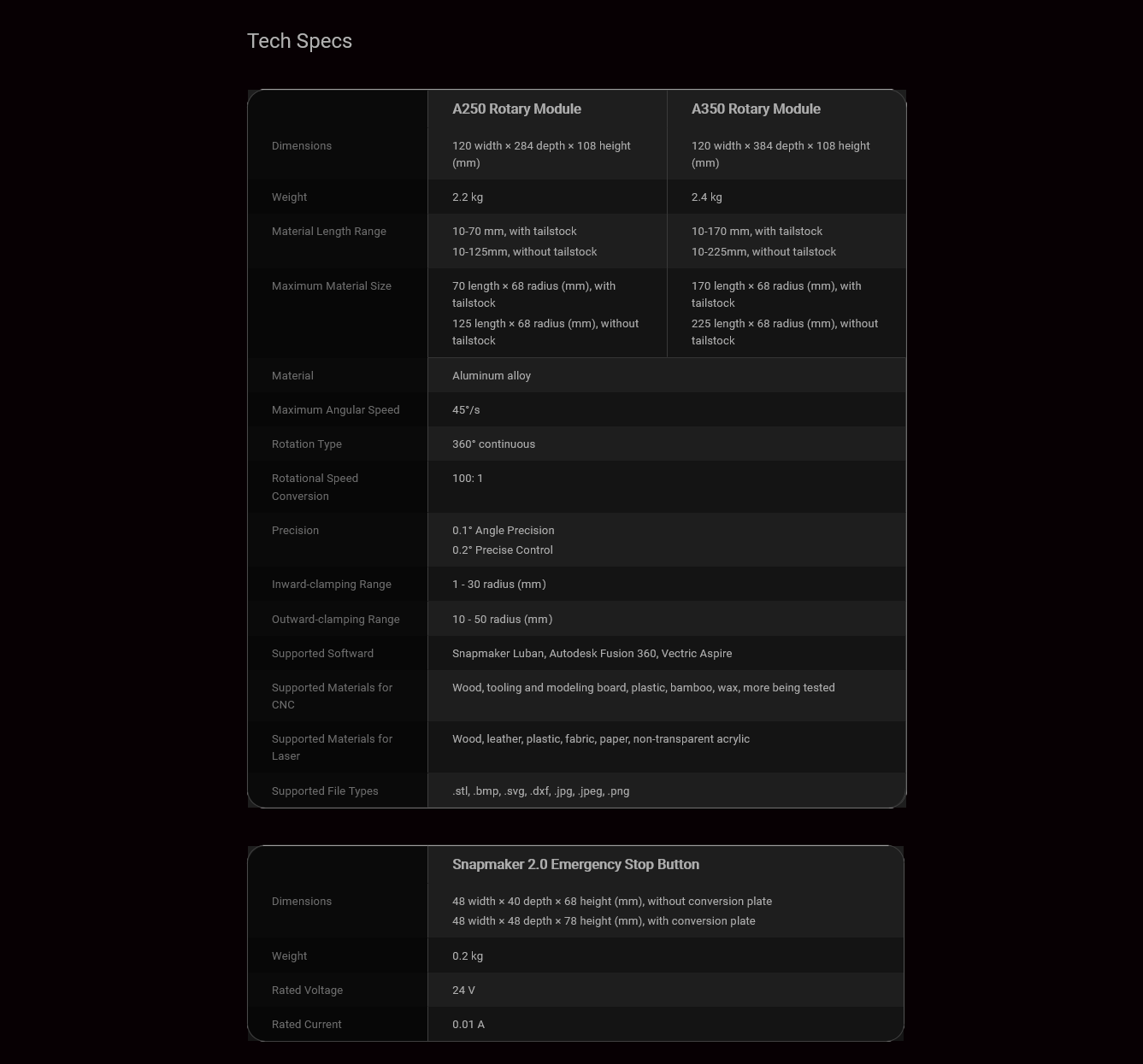Click '0.2° Precise Control'

(x=503, y=550)
